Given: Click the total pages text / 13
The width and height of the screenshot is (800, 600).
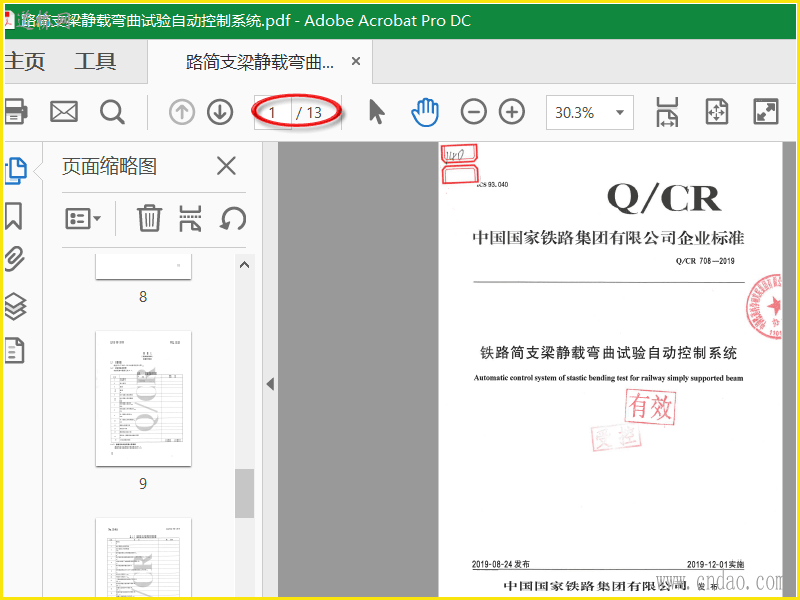Looking at the screenshot, I should pyautogui.click(x=309, y=112).
